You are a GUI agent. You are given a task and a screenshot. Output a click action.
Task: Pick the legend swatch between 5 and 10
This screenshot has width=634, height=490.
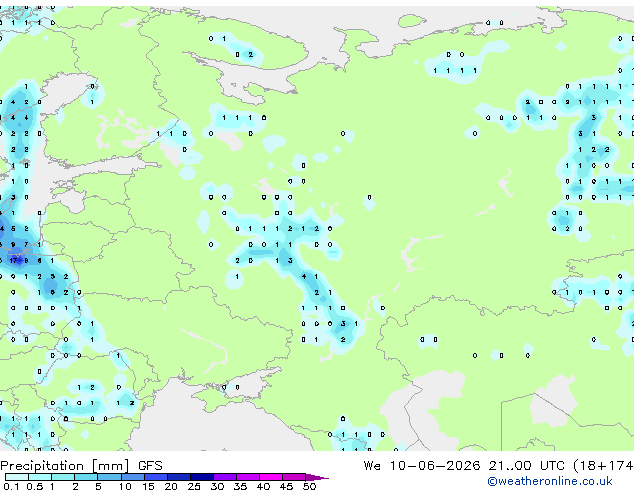110,477
